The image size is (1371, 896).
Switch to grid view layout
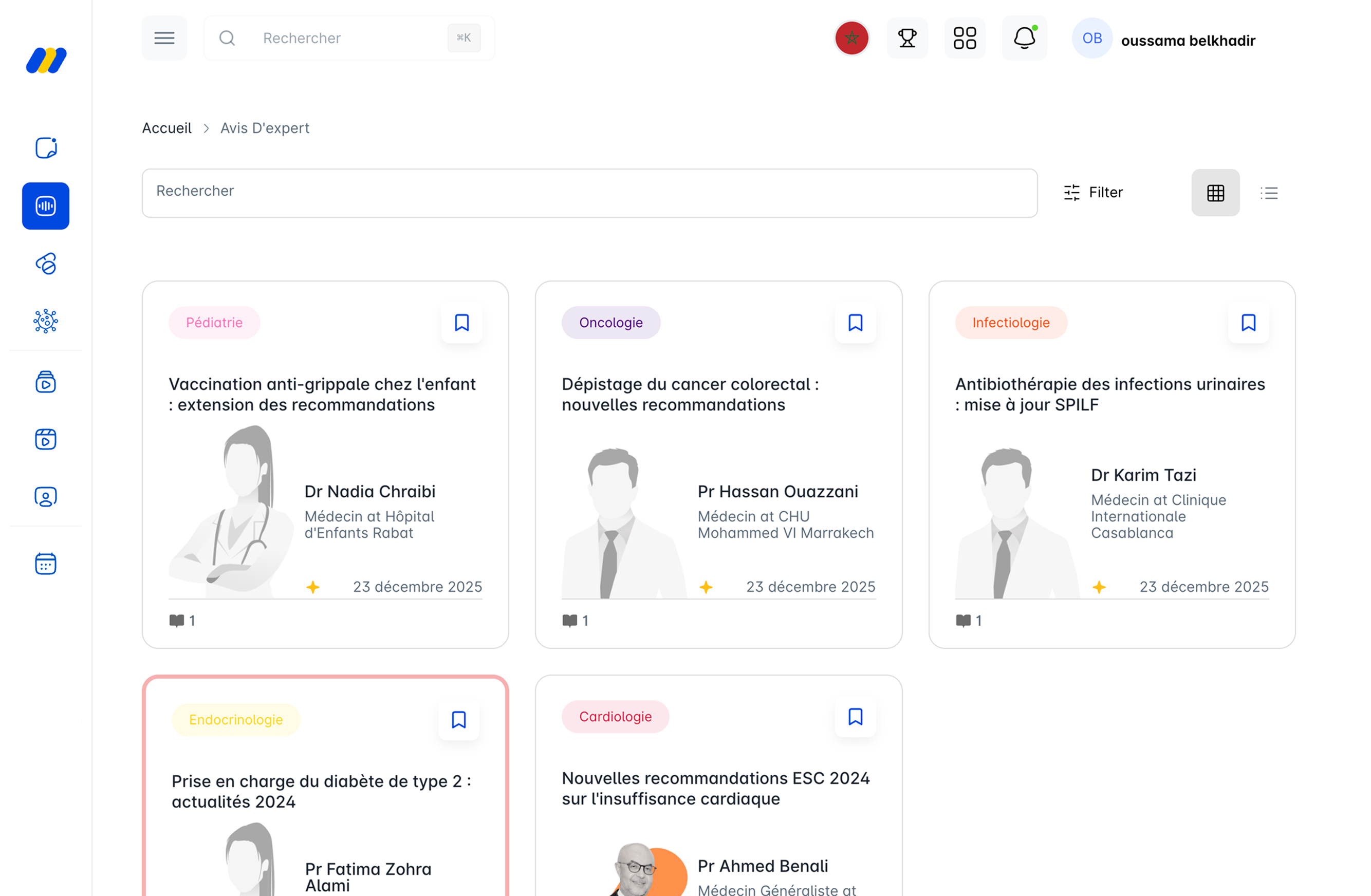click(x=1215, y=193)
